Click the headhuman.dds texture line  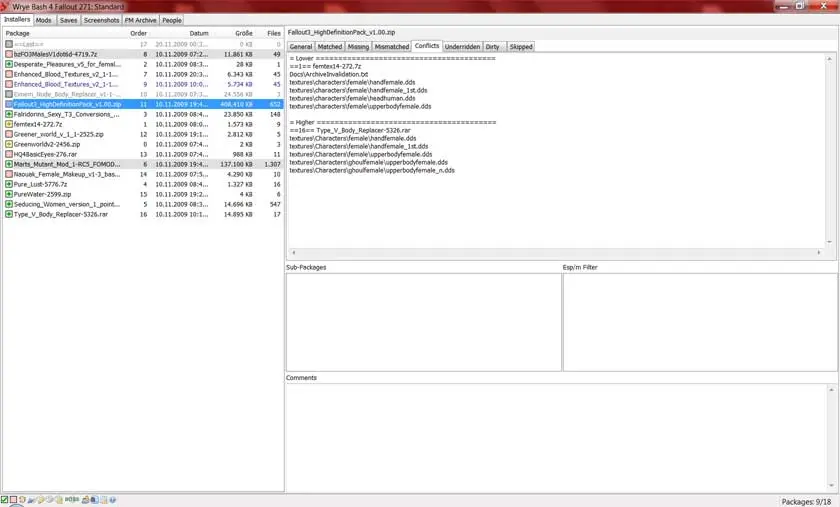(352, 99)
